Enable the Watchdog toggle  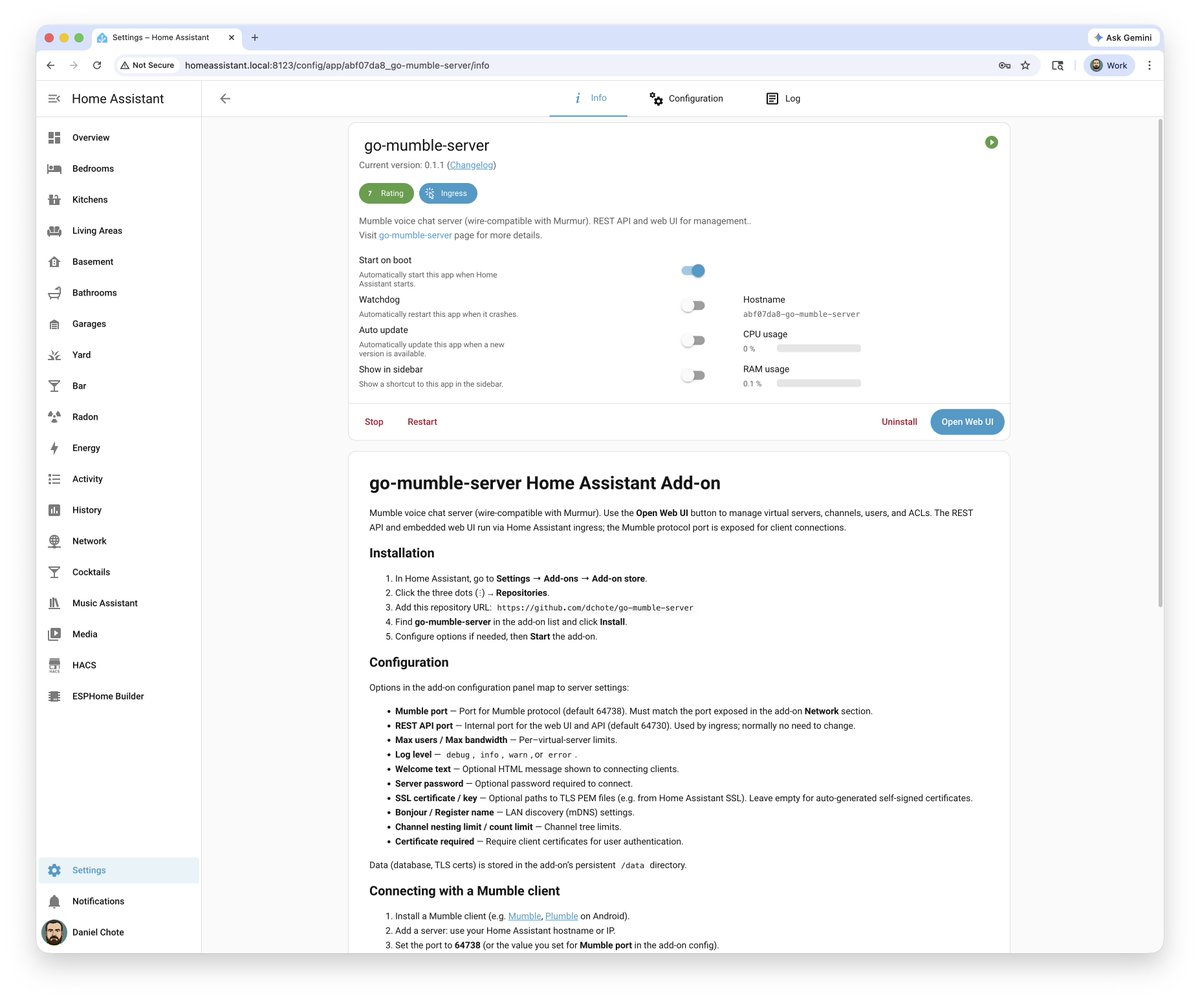pyautogui.click(x=693, y=305)
